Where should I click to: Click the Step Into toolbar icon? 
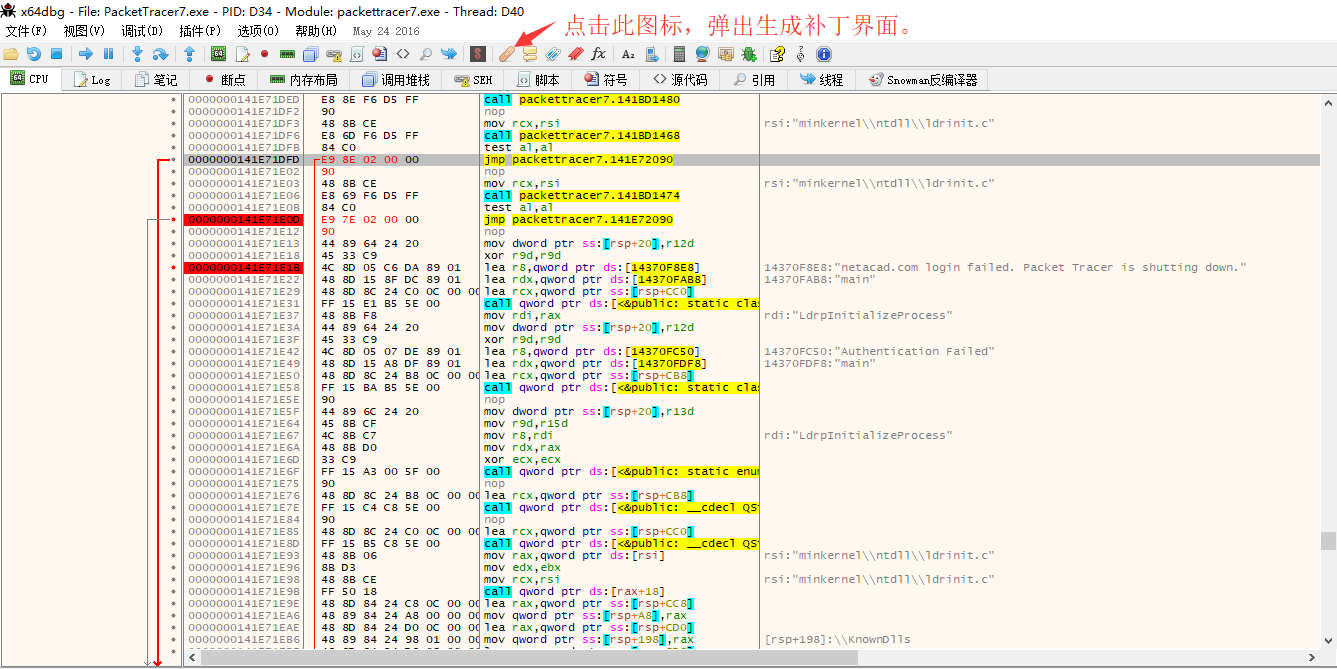click(x=137, y=54)
